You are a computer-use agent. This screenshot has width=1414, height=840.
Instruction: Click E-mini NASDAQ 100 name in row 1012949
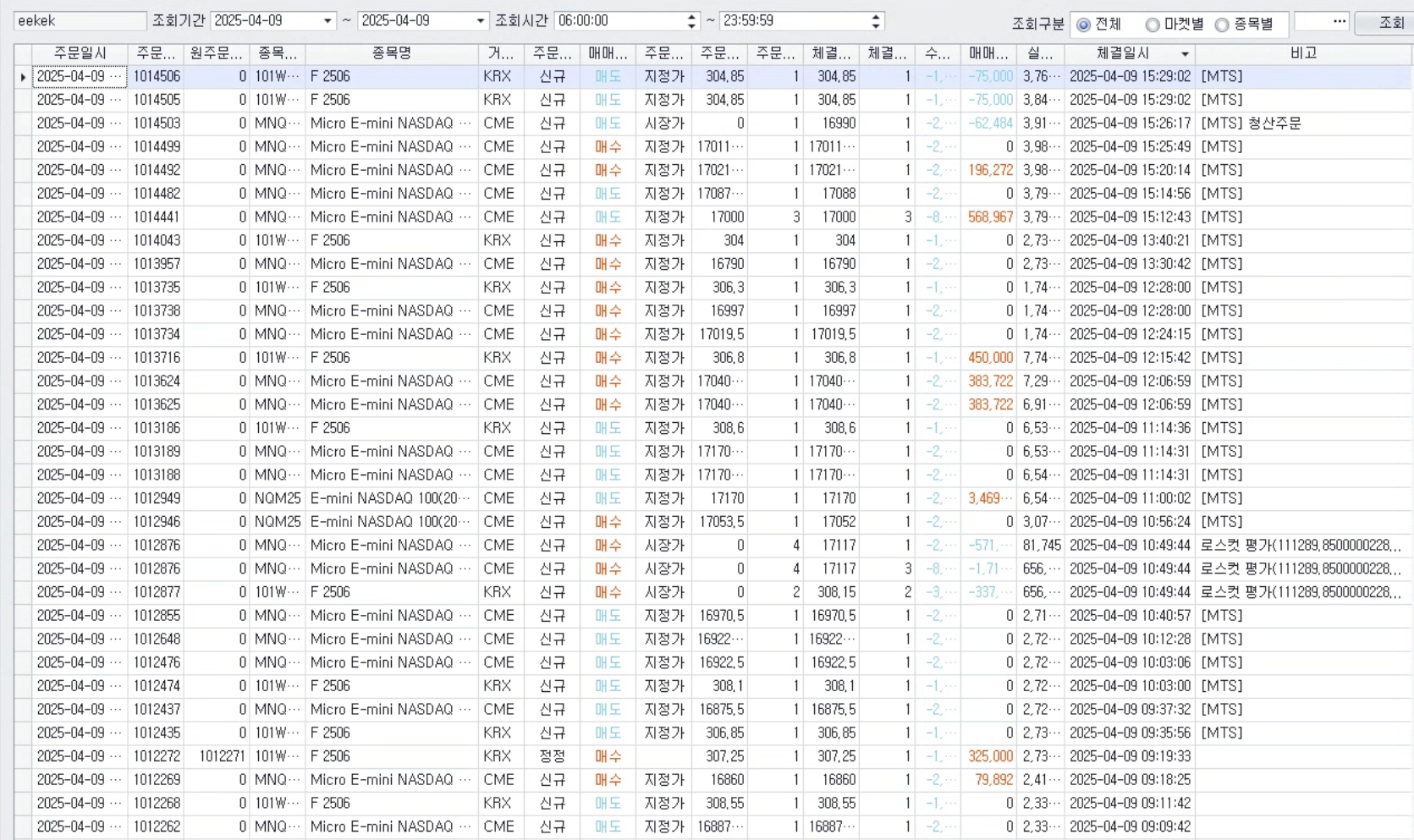tap(390, 498)
